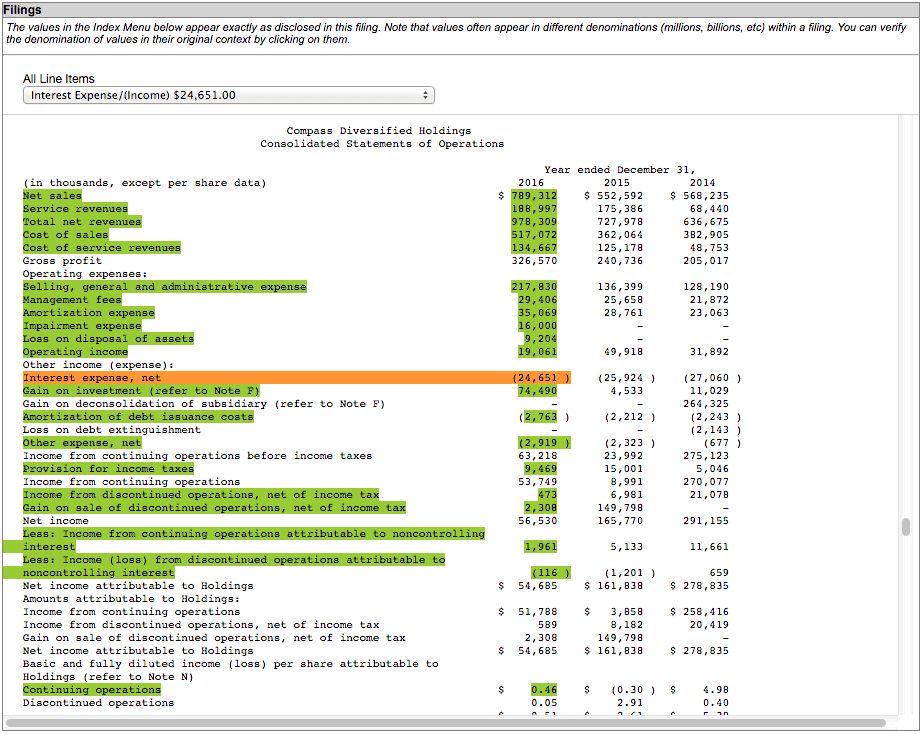Open the All Line Items dropdown
The width and height of the screenshot is (923, 734).
coord(228,95)
